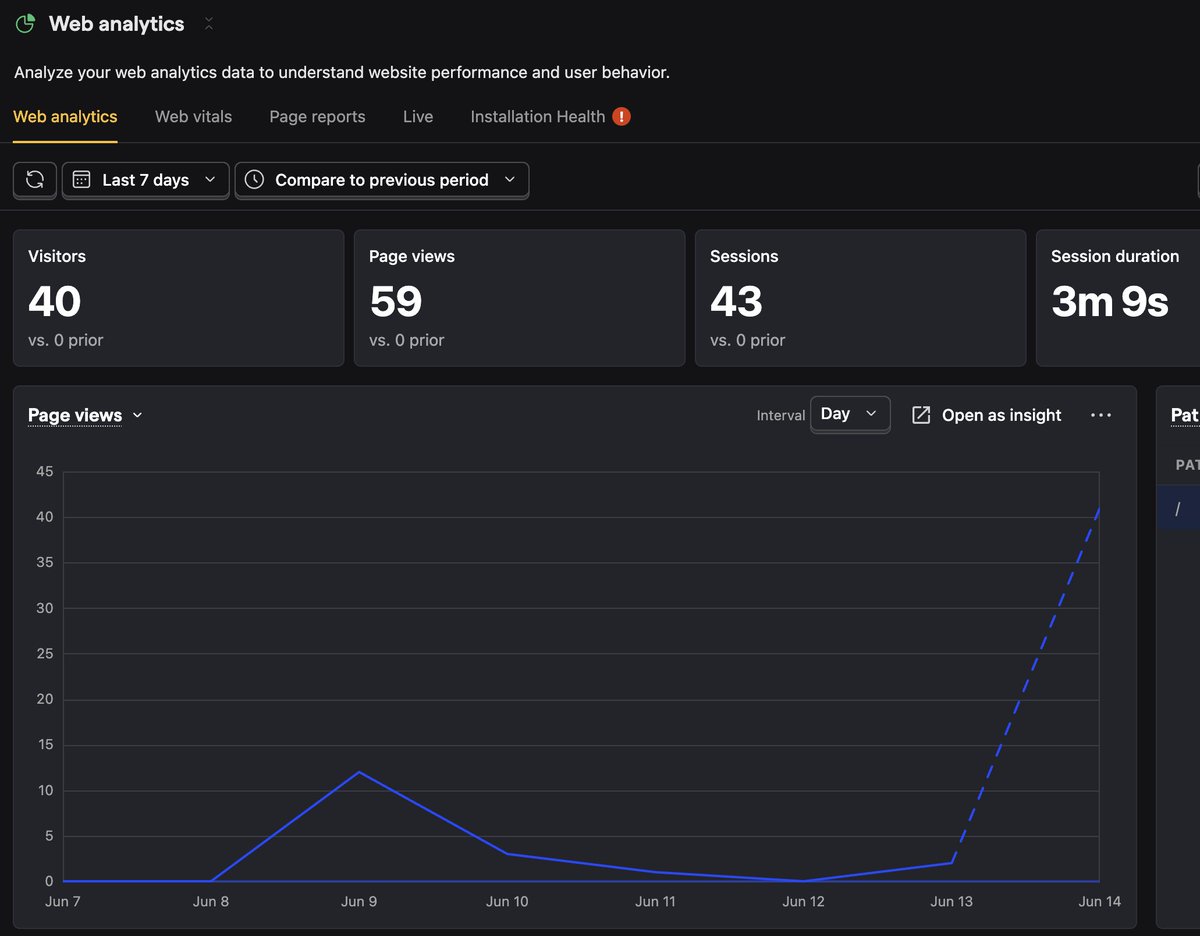This screenshot has height=936, width=1200.
Task: Click the "Jun 10" x-axis label
Action: [x=507, y=901]
